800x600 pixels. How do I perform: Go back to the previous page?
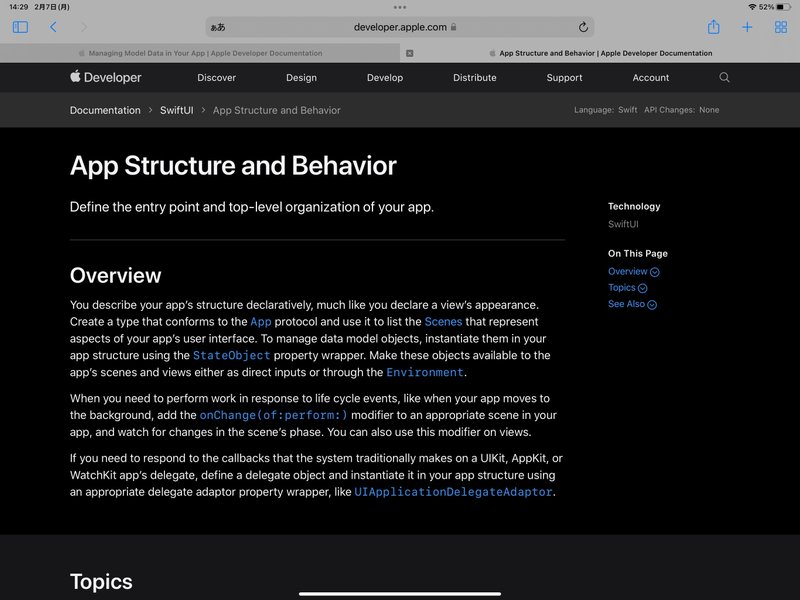click(x=53, y=27)
